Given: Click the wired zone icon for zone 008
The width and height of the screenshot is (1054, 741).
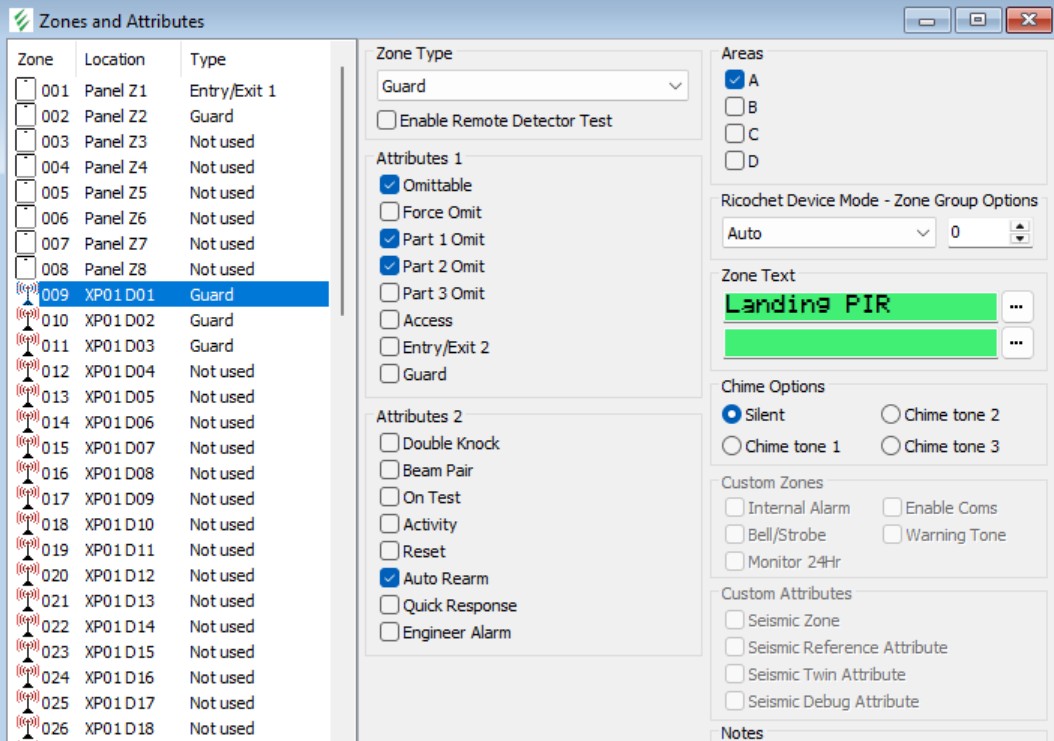Looking at the screenshot, I should click(x=27, y=269).
